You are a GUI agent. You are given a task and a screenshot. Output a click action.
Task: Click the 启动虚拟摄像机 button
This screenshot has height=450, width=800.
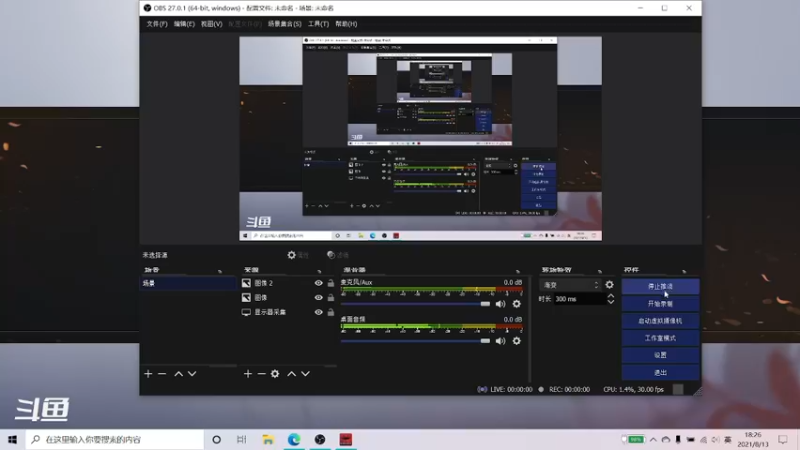pos(660,321)
